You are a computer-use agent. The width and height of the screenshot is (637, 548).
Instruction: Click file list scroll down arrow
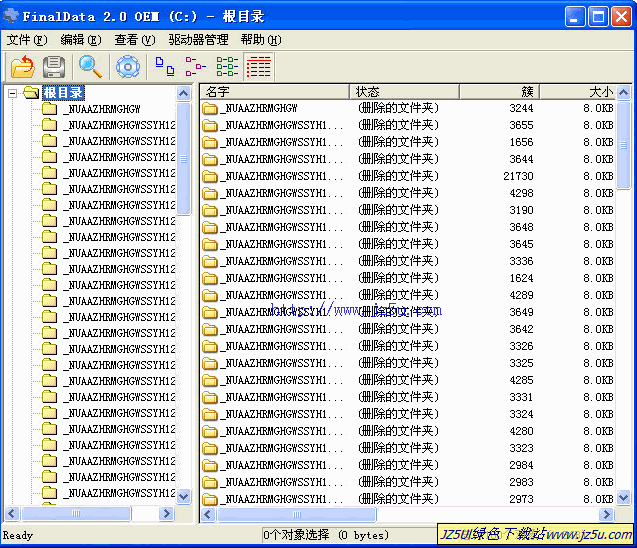(623, 497)
